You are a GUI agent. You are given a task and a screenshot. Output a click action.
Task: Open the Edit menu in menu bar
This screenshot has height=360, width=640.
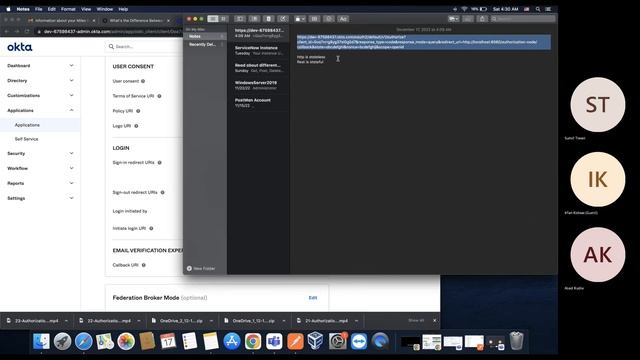point(51,9)
